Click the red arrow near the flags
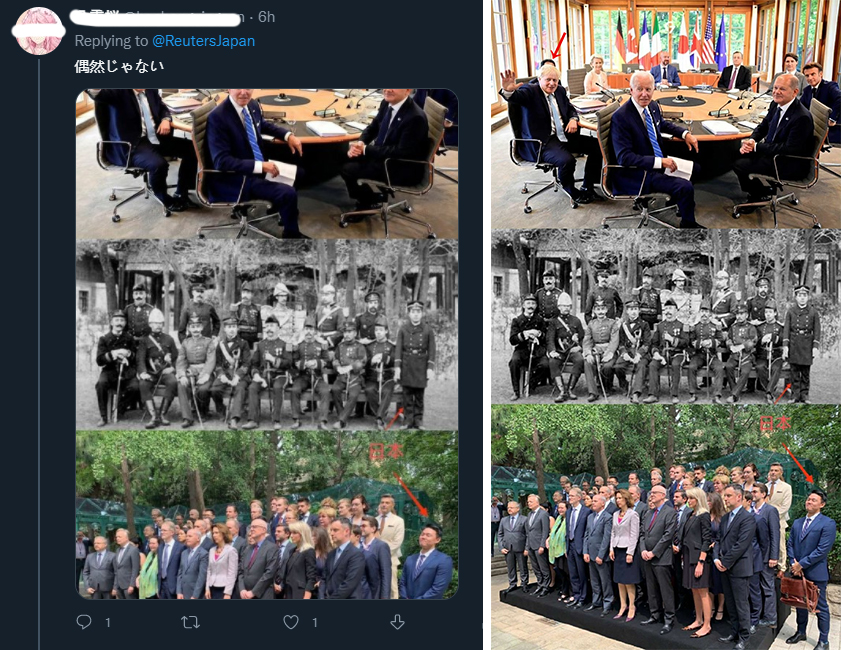The width and height of the screenshot is (841, 650). click(558, 45)
